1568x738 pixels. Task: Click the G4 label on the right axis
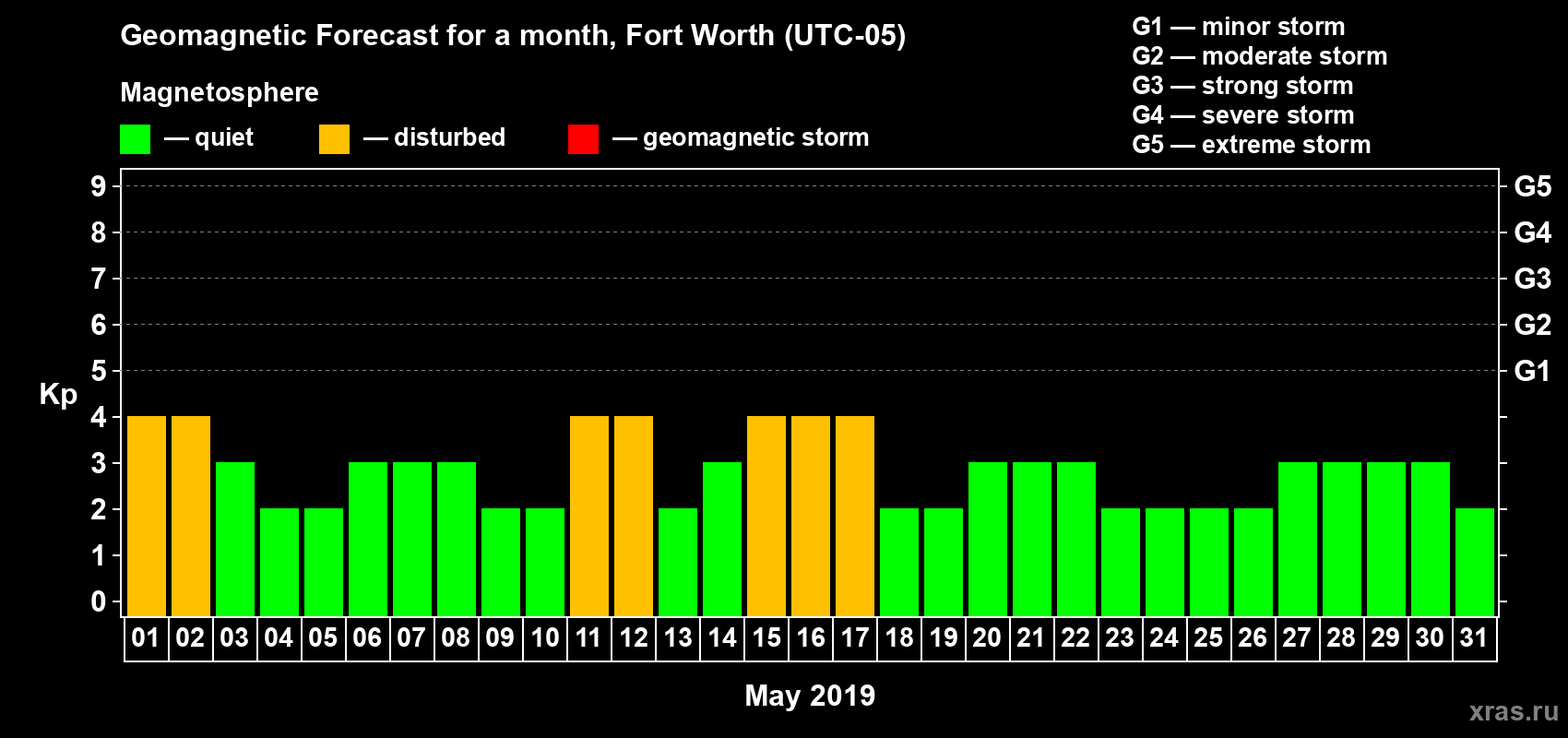pyautogui.click(x=1533, y=232)
